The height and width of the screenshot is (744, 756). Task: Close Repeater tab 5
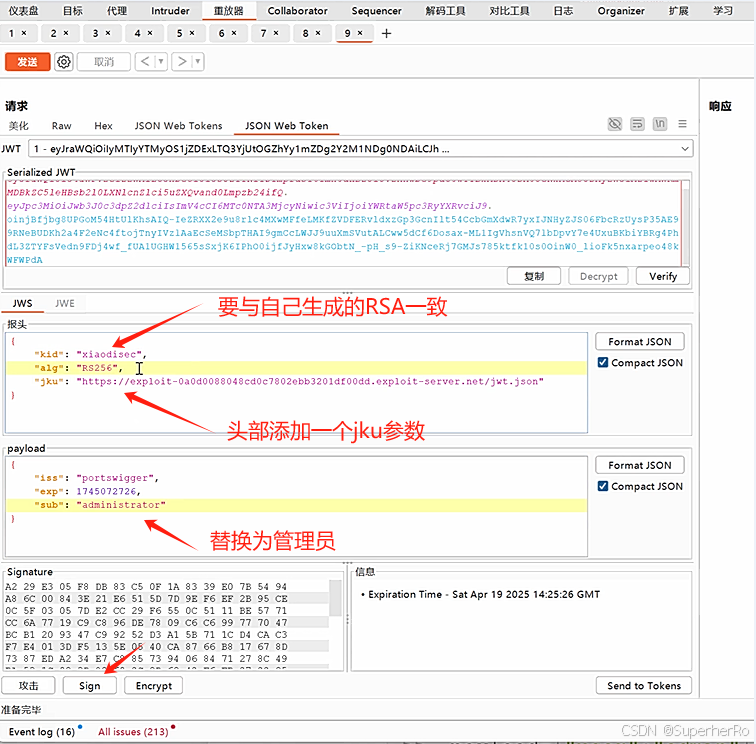click(192, 33)
